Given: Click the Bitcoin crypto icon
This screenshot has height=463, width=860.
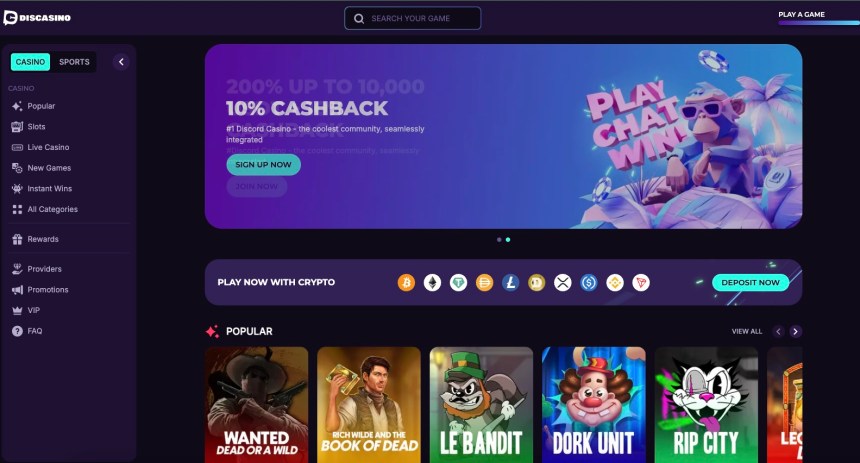Looking at the screenshot, I should (x=406, y=283).
